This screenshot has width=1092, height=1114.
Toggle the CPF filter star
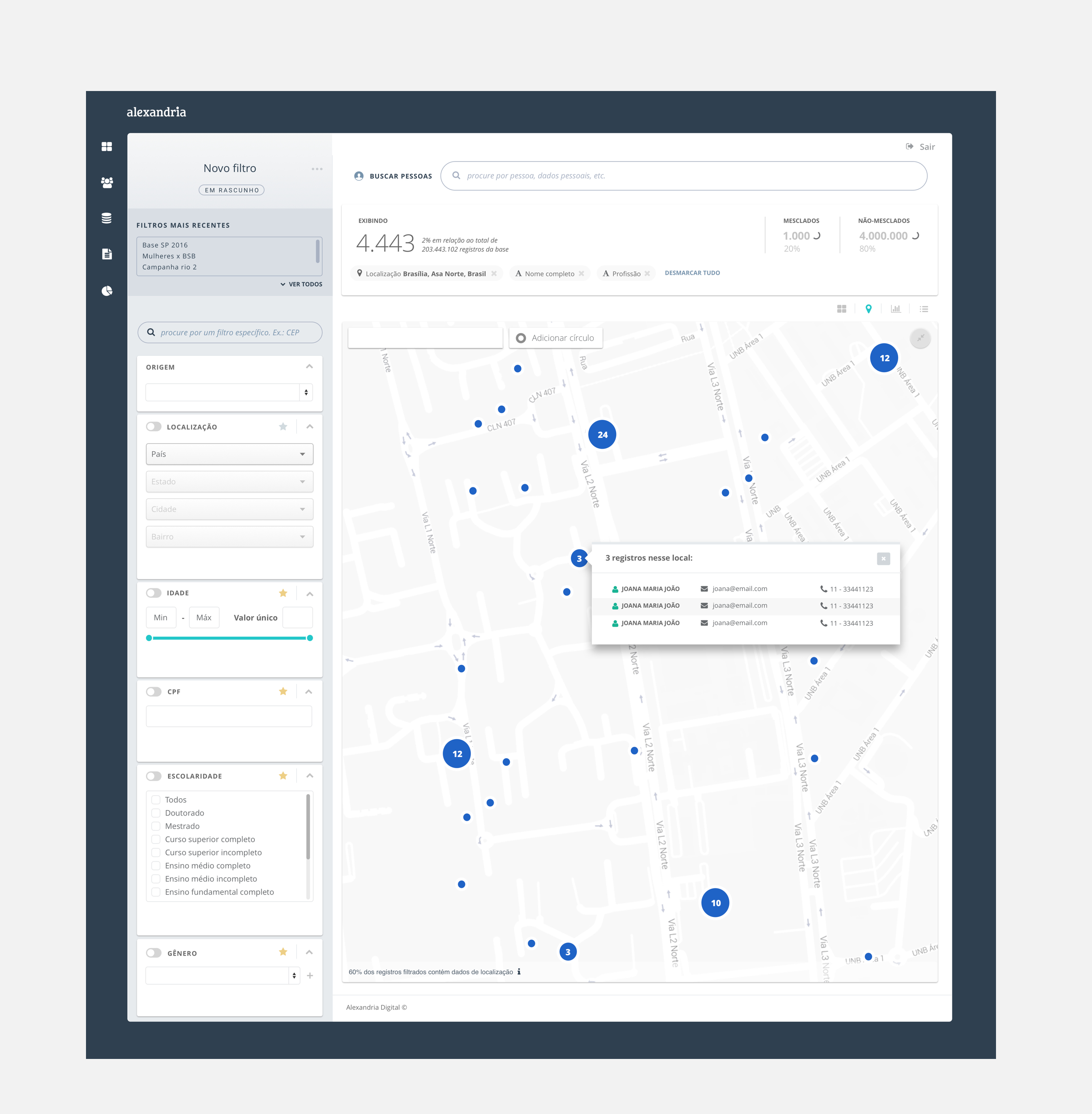pyautogui.click(x=283, y=692)
